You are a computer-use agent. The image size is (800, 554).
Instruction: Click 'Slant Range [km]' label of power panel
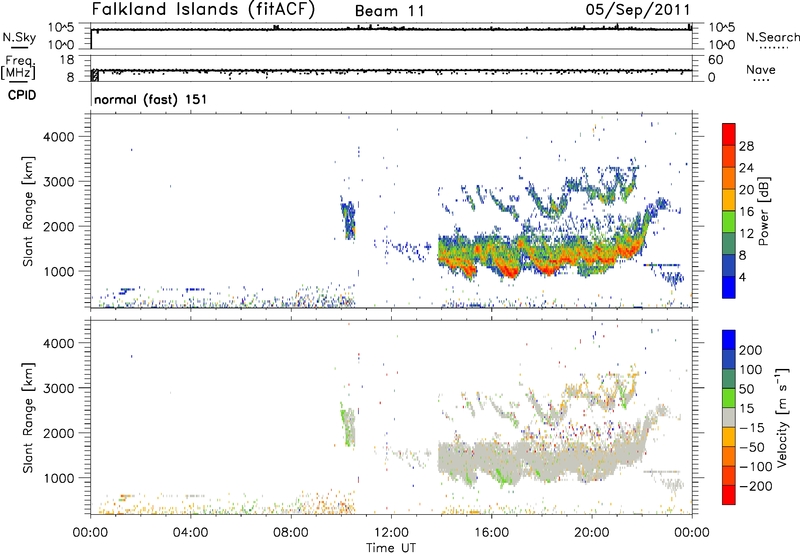28,211
